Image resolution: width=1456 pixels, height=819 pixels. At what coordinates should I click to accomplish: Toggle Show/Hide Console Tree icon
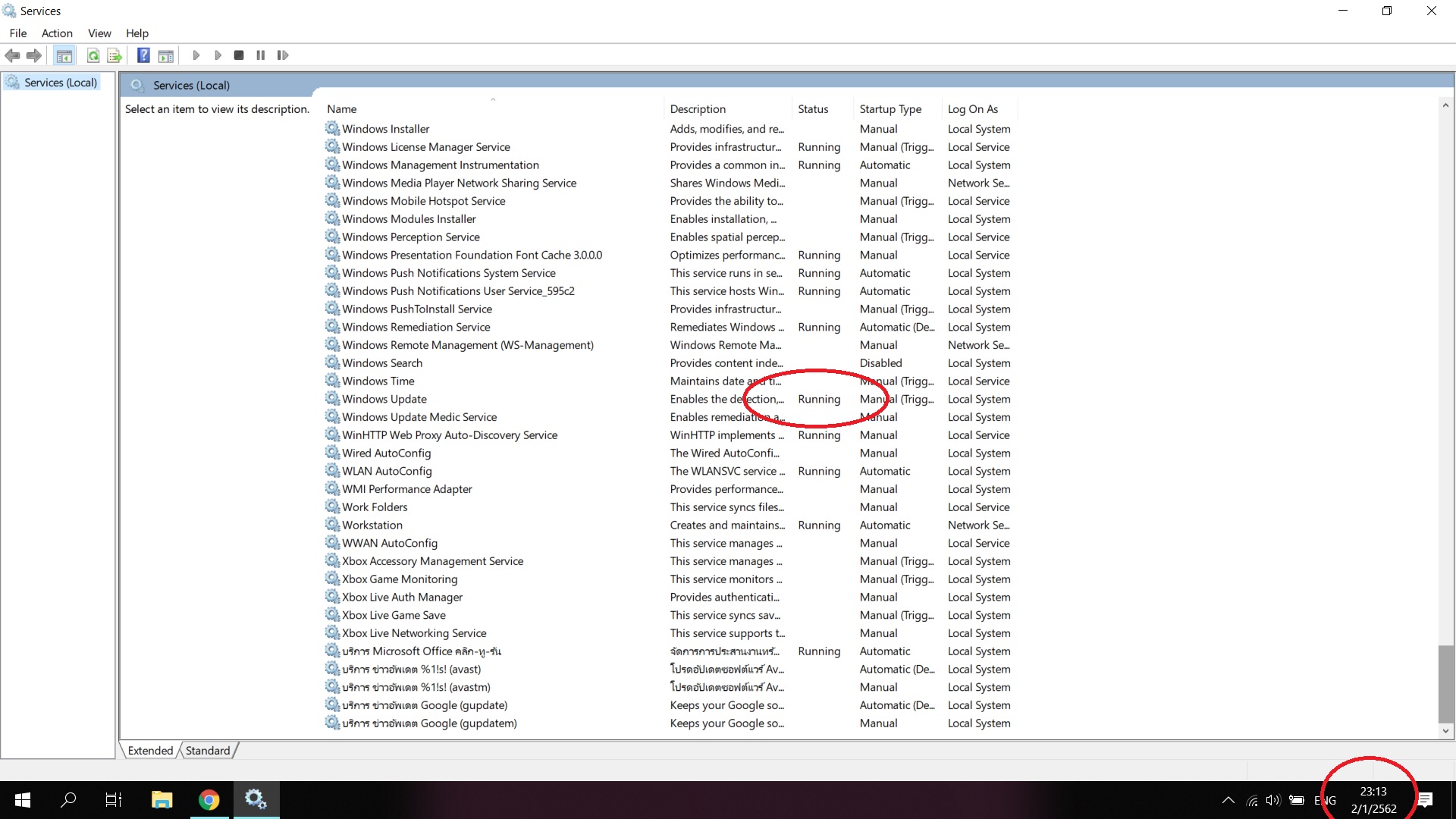(x=64, y=55)
